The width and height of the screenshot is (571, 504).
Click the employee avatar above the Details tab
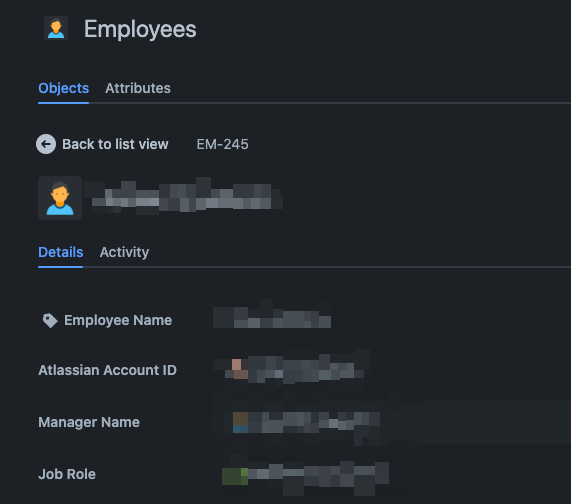[60, 198]
